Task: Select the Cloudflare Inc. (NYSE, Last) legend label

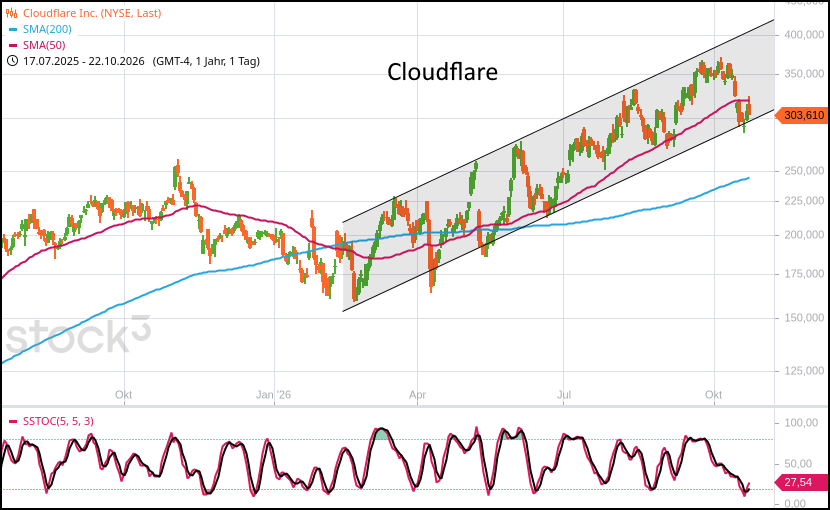Action: coord(92,13)
